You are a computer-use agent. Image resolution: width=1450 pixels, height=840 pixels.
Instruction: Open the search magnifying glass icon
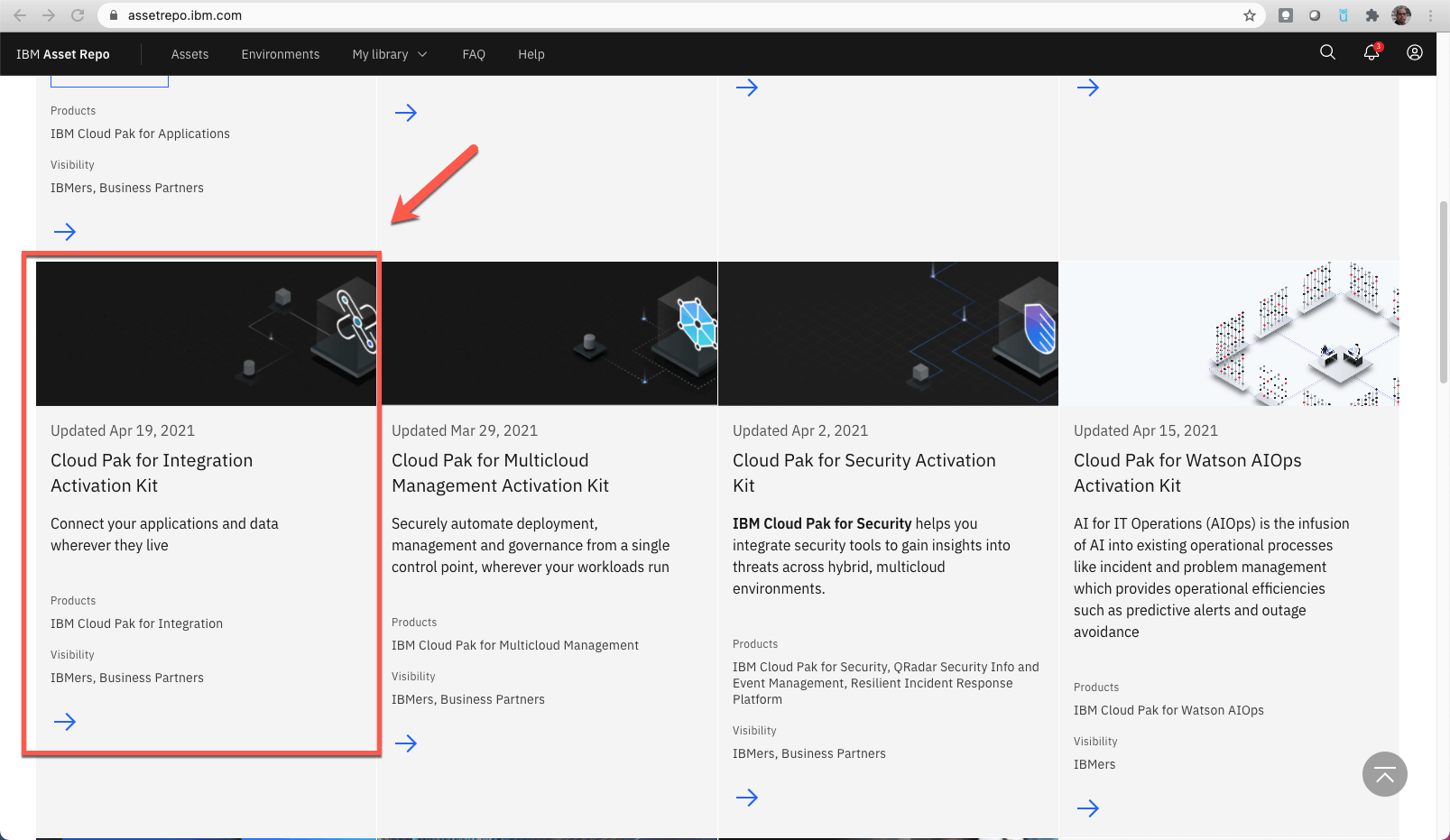(x=1327, y=52)
